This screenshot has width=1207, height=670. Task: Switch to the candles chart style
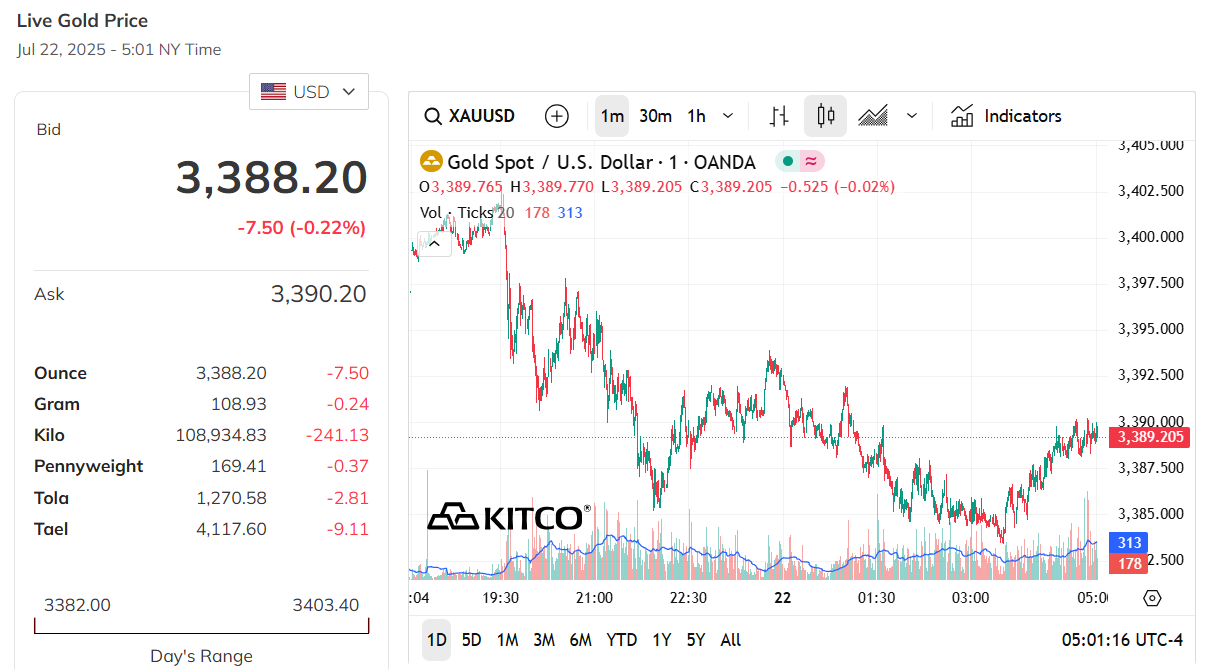coord(826,116)
